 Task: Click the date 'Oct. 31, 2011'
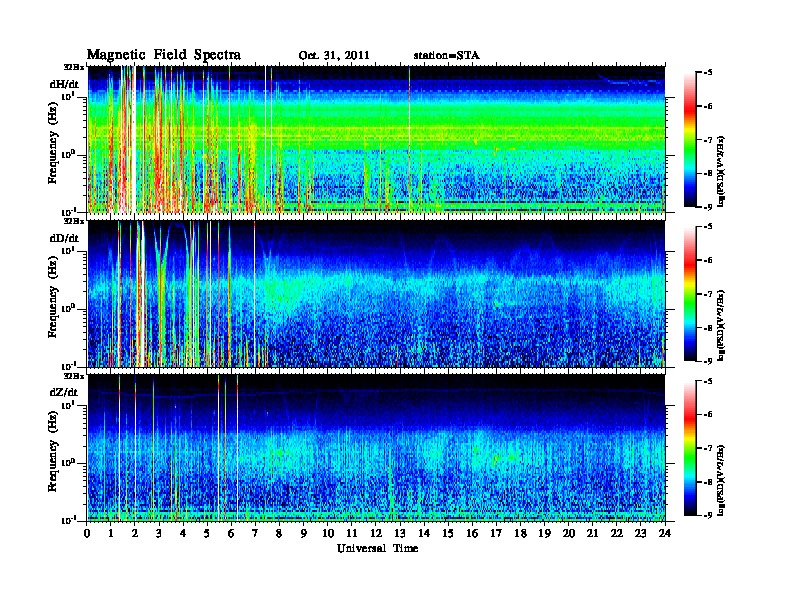point(334,56)
